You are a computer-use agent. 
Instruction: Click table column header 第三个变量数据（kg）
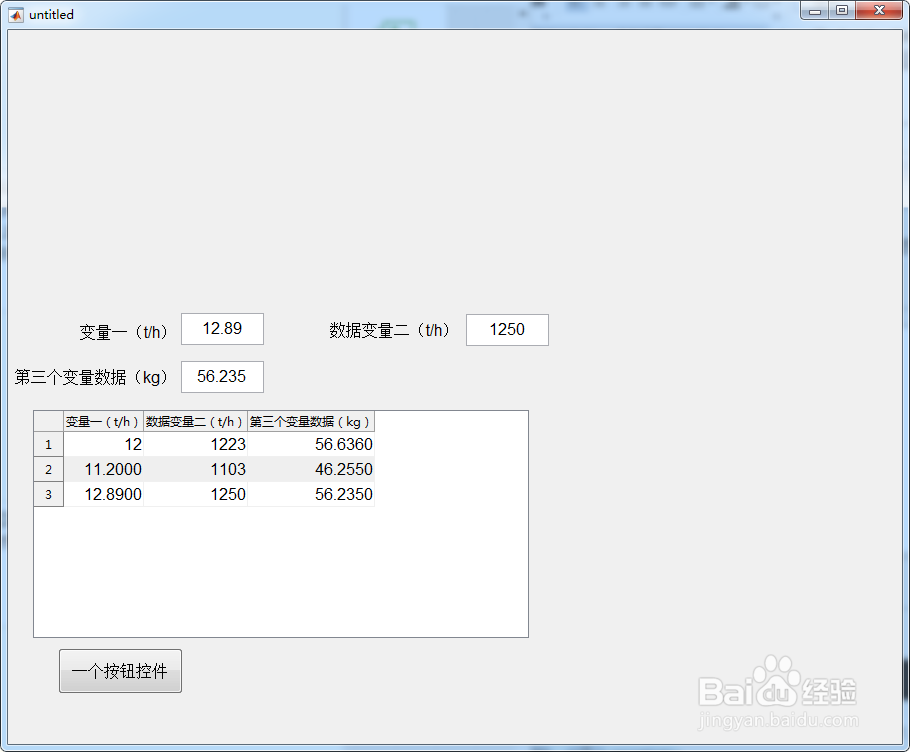[x=311, y=422]
